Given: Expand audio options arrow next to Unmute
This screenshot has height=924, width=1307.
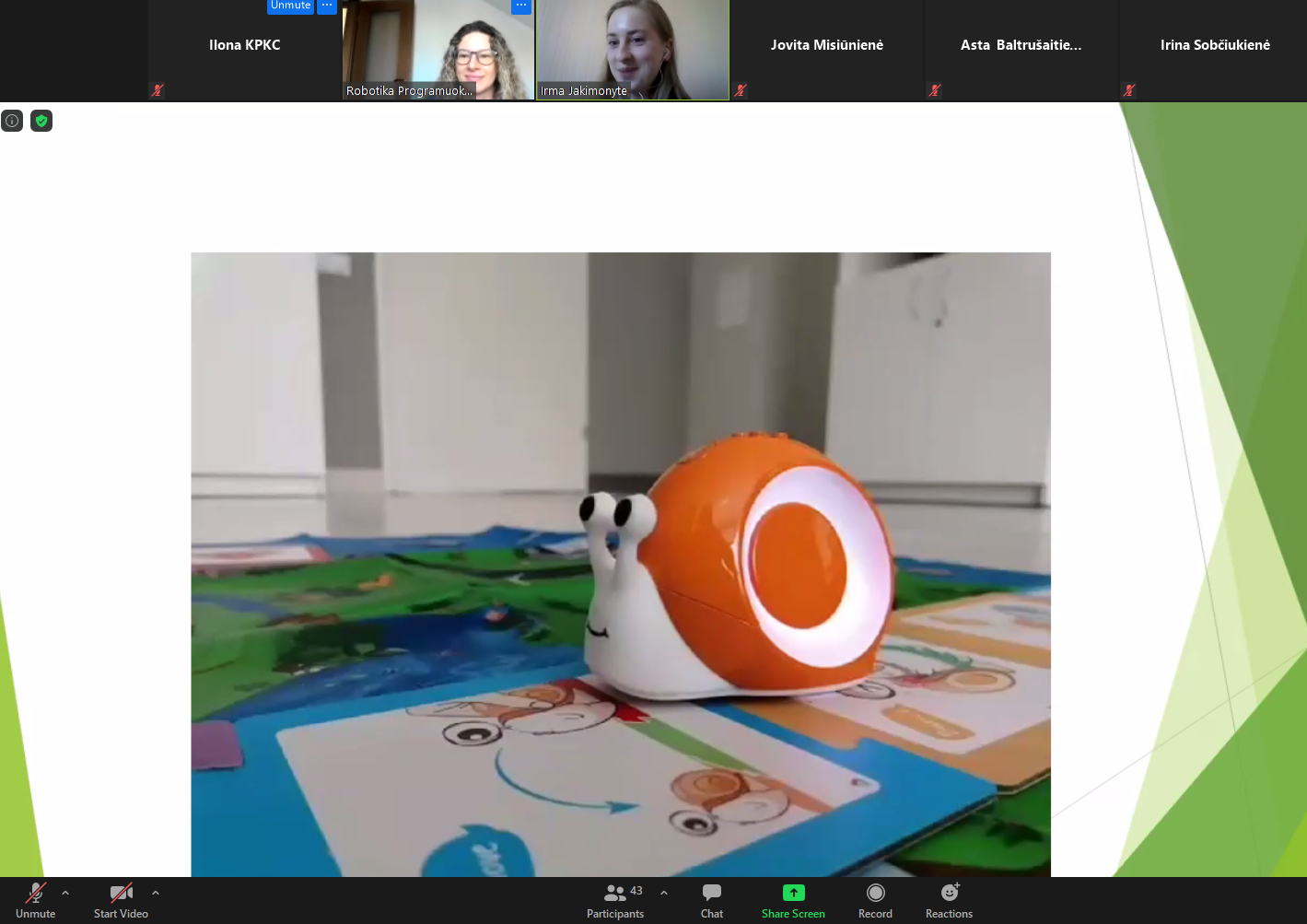Looking at the screenshot, I should pyautogui.click(x=65, y=893).
